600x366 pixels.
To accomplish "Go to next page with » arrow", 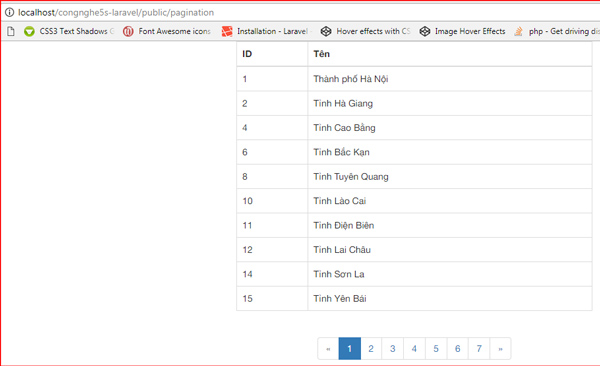I will (501, 348).
